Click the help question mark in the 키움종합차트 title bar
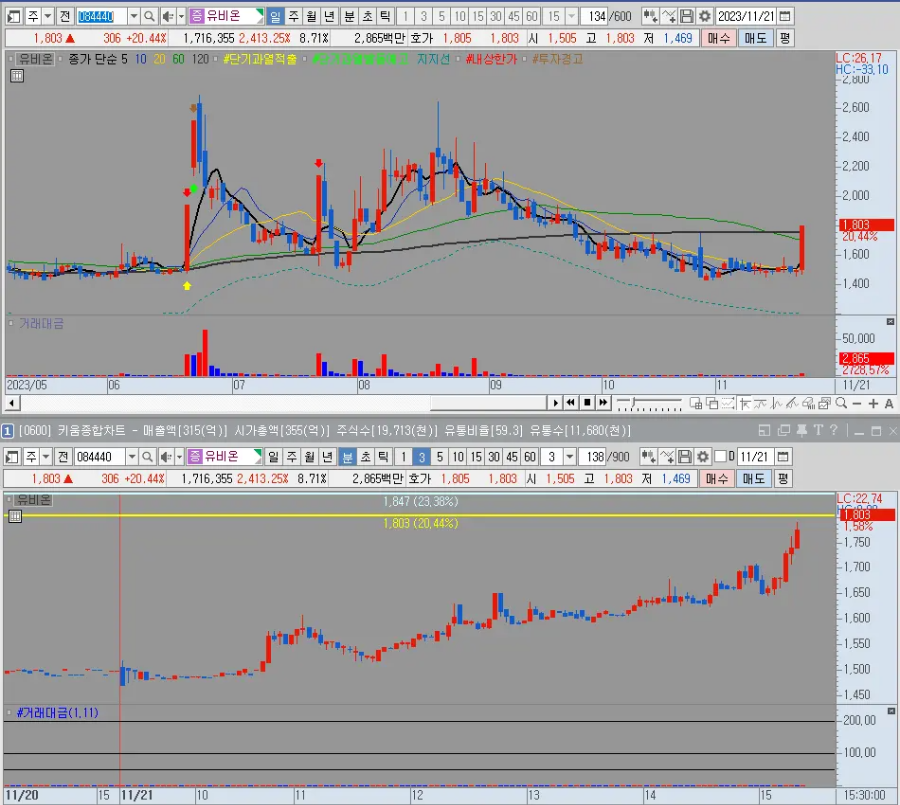The width and height of the screenshot is (900, 805). point(833,430)
